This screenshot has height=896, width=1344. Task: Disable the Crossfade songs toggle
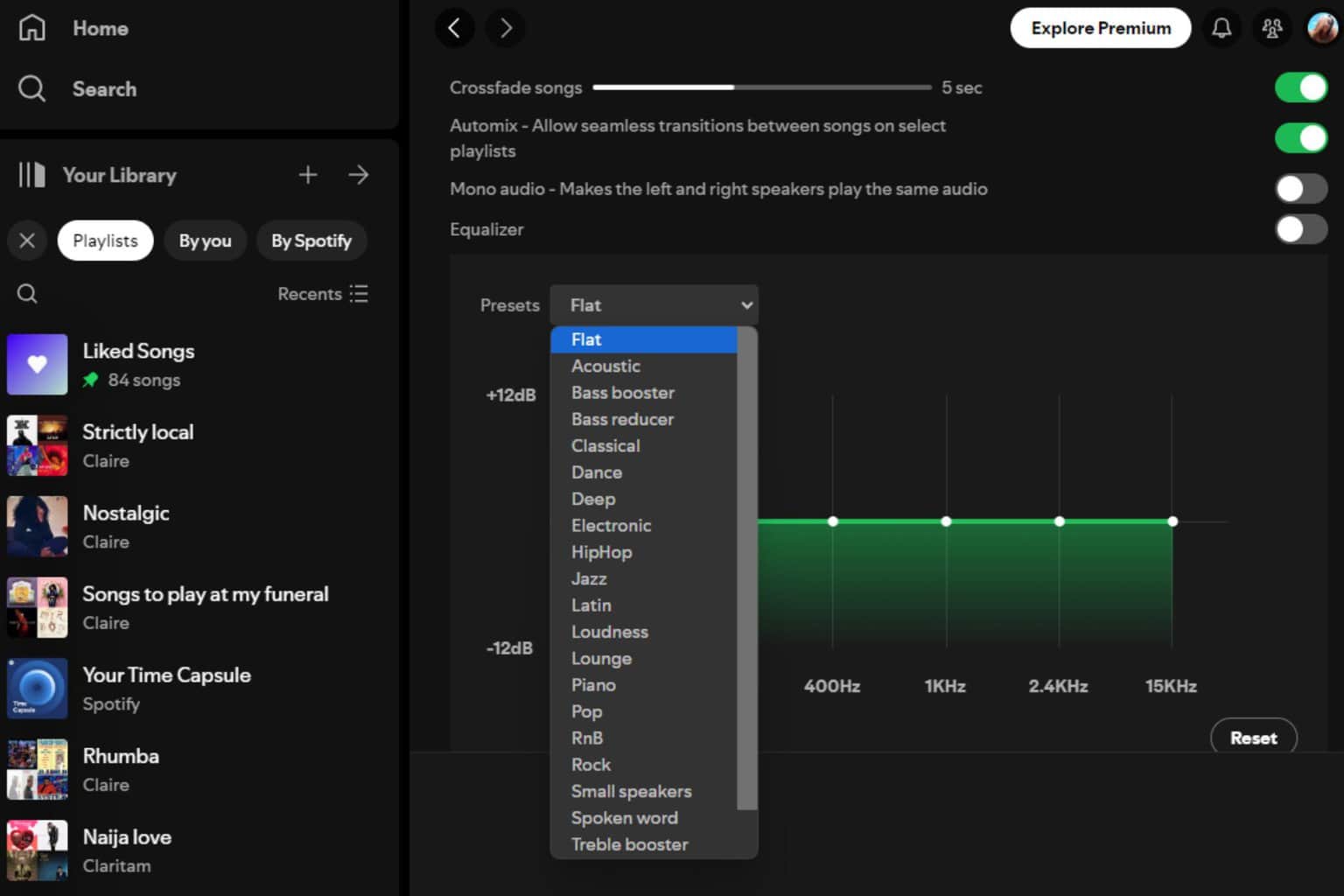pyautogui.click(x=1301, y=87)
